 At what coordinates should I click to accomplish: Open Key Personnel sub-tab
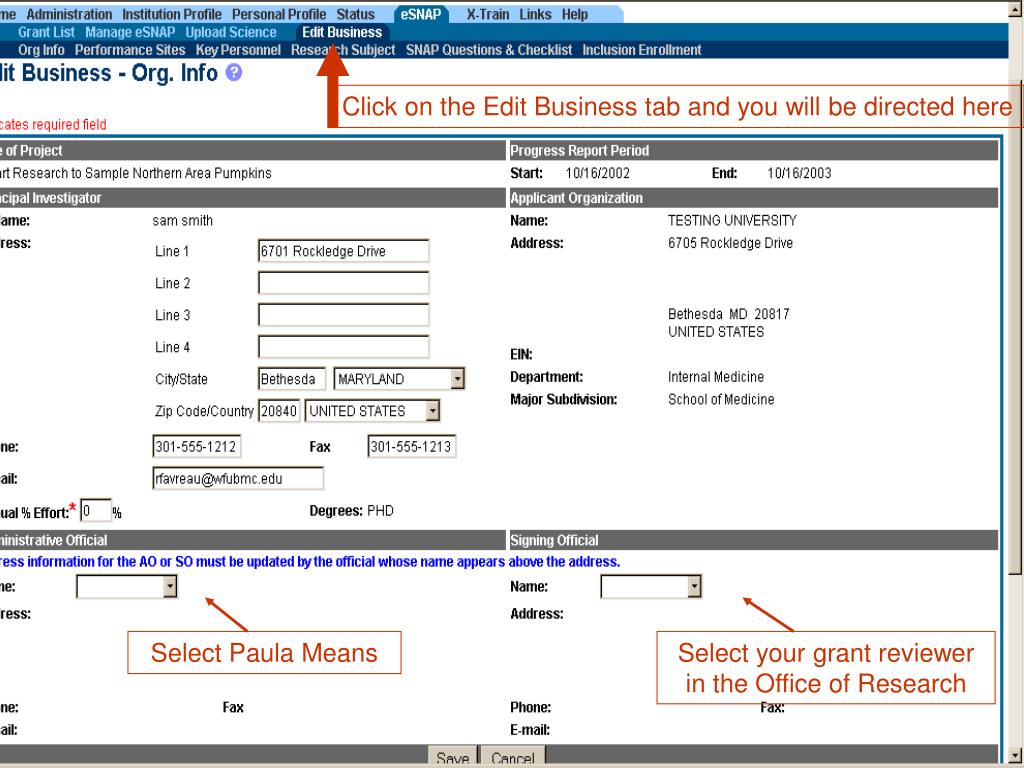click(x=238, y=50)
